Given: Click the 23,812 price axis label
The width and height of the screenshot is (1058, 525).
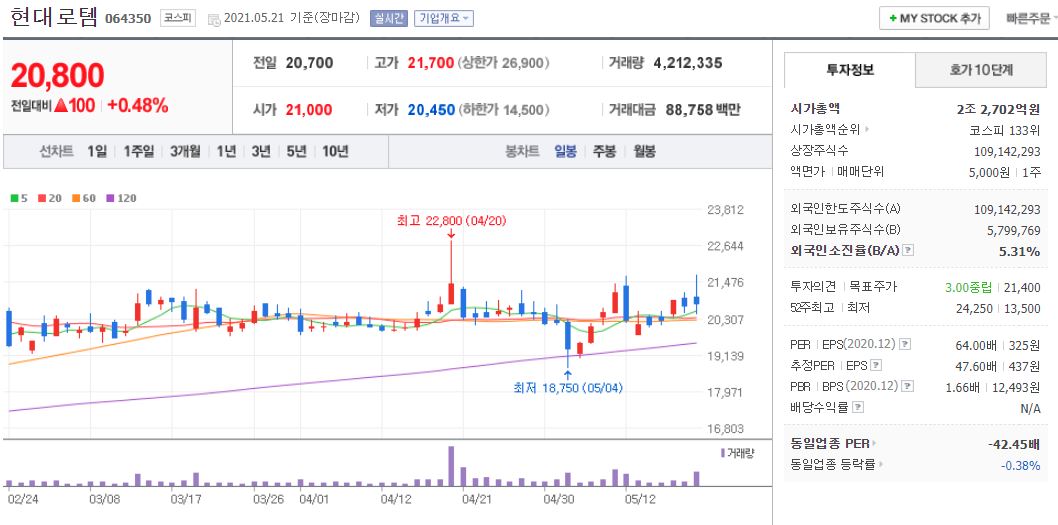Looking at the screenshot, I should [x=725, y=210].
